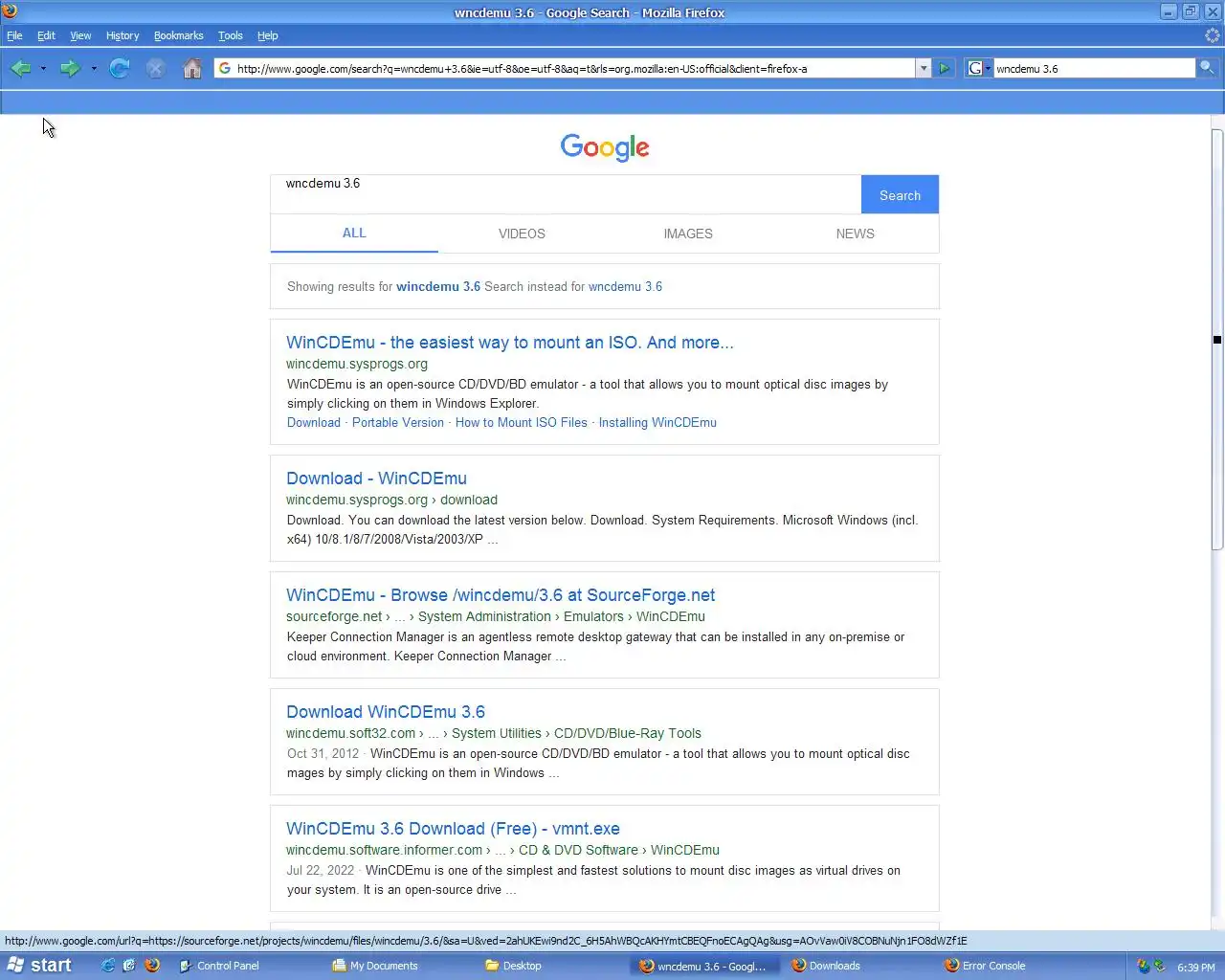Open 'WinCDEmu - the easiest way to mount an ISO' result

(510, 343)
